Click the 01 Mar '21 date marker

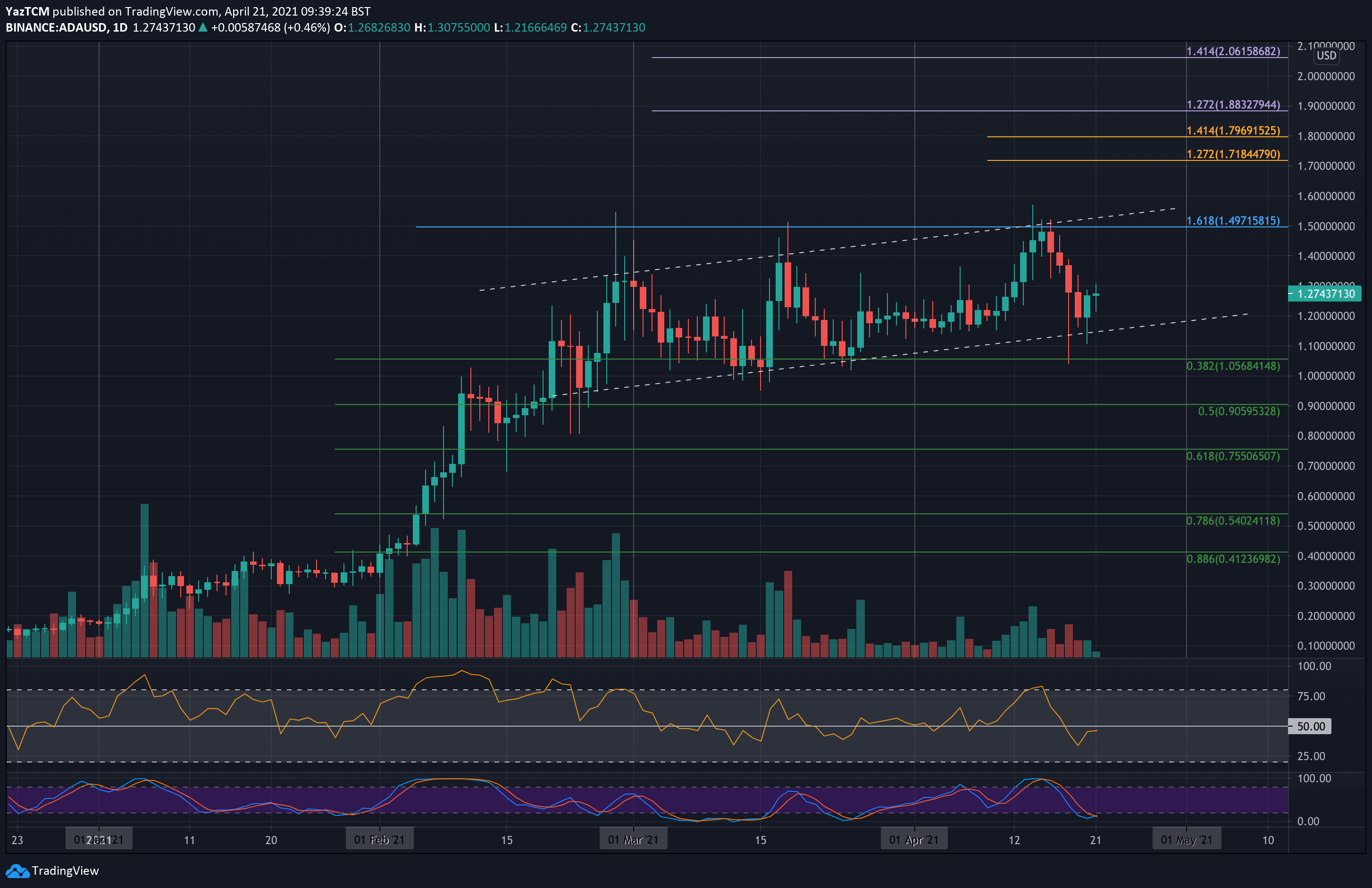pyautogui.click(x=633, y=839)
